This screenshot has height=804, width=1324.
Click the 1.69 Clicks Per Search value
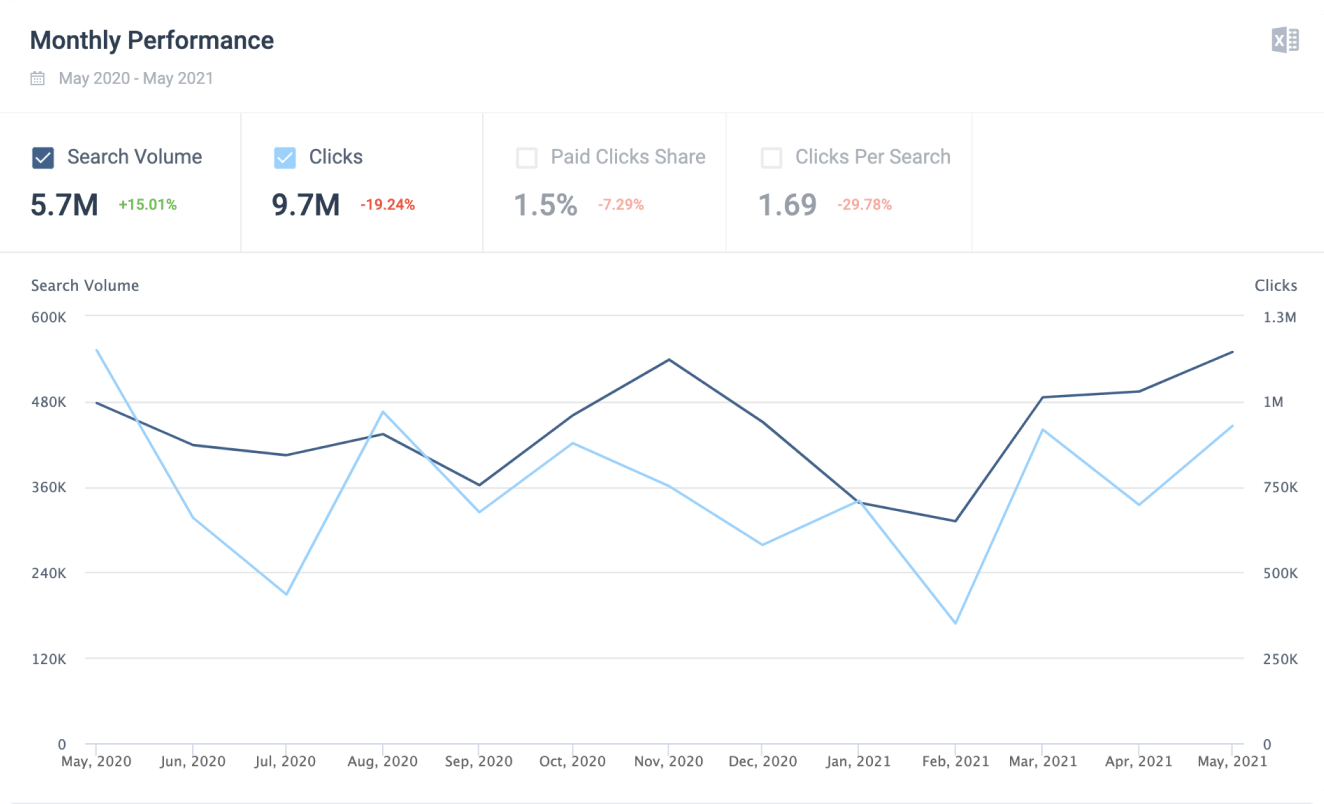click(x=787, y=205)
